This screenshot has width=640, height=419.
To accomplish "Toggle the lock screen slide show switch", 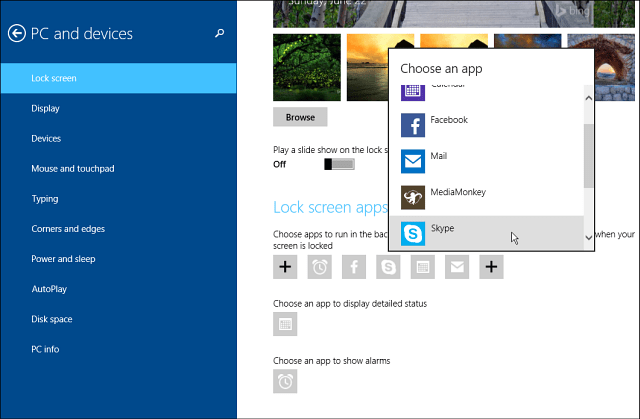I will click(339, 164).
